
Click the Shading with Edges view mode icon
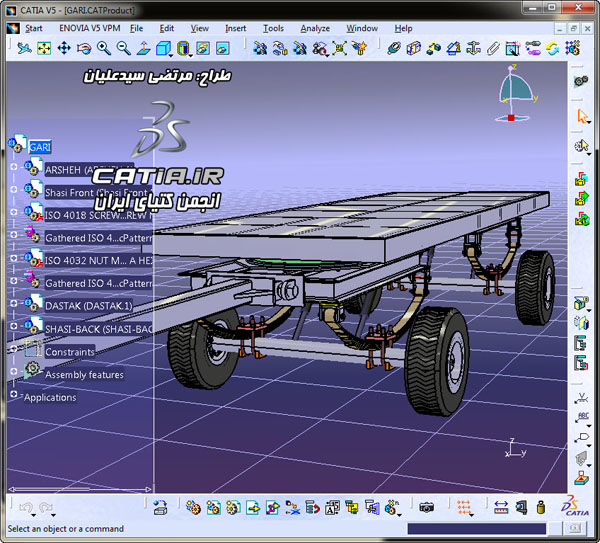(183, 49)
